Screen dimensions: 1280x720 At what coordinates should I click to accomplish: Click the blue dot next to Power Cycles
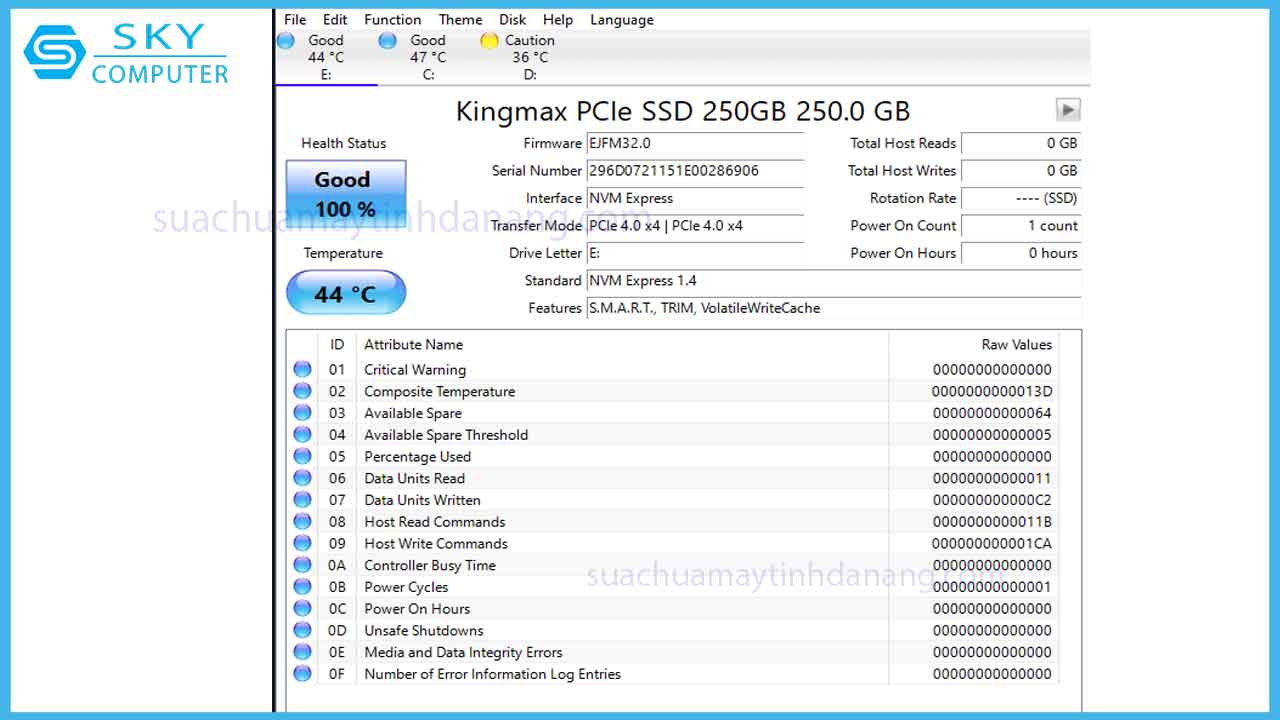pyautogui.click(x=302, y=587)
